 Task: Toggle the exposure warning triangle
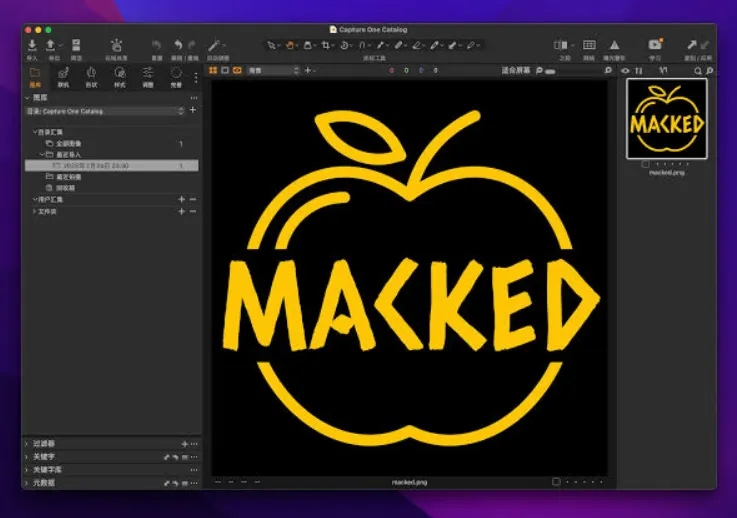tap(614, 45)
